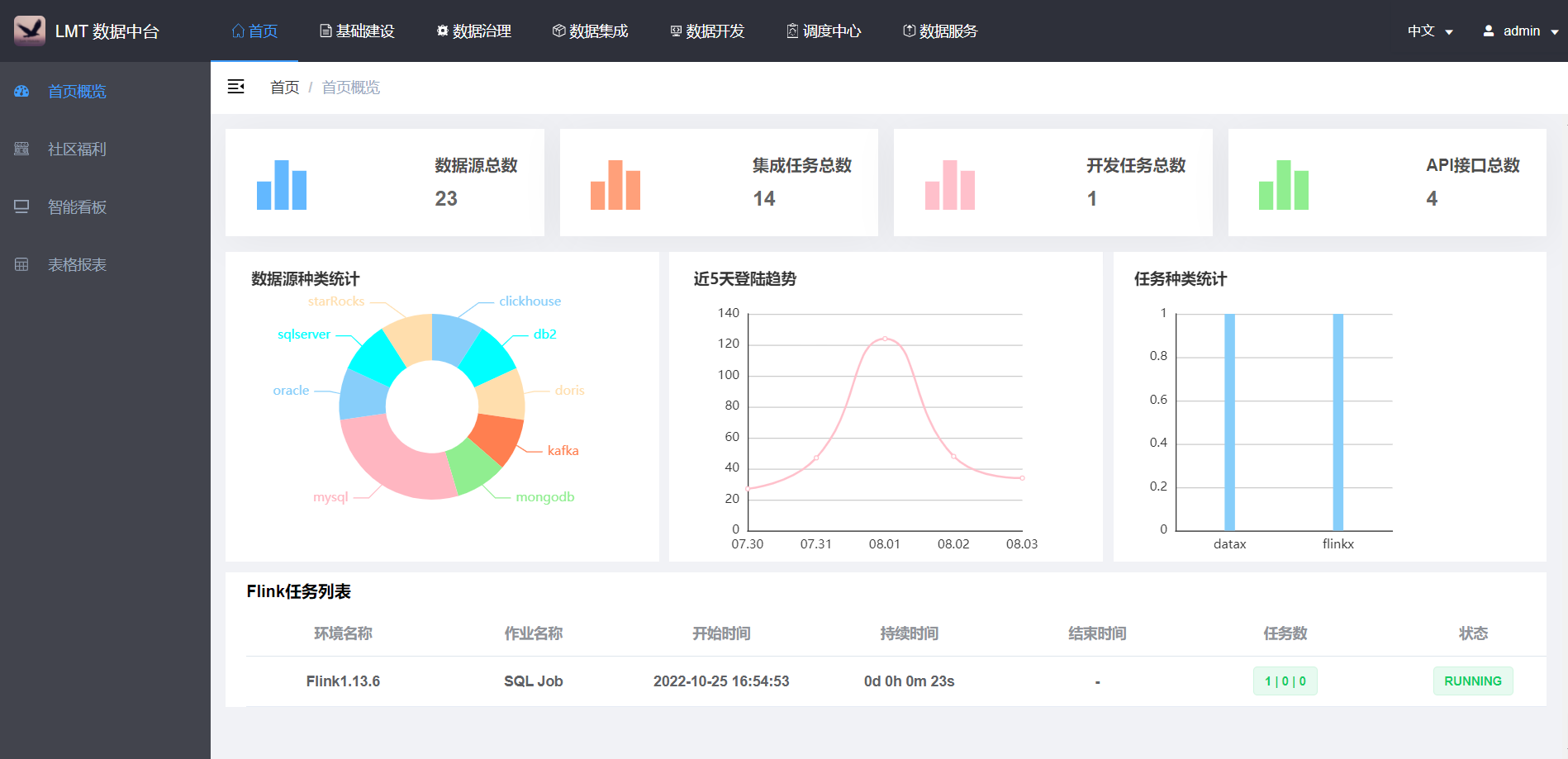Viewport: 1568px width, 759px height.
Task: Open 智能看板 via its monitor icon
Action: click(x=21, y=206)
